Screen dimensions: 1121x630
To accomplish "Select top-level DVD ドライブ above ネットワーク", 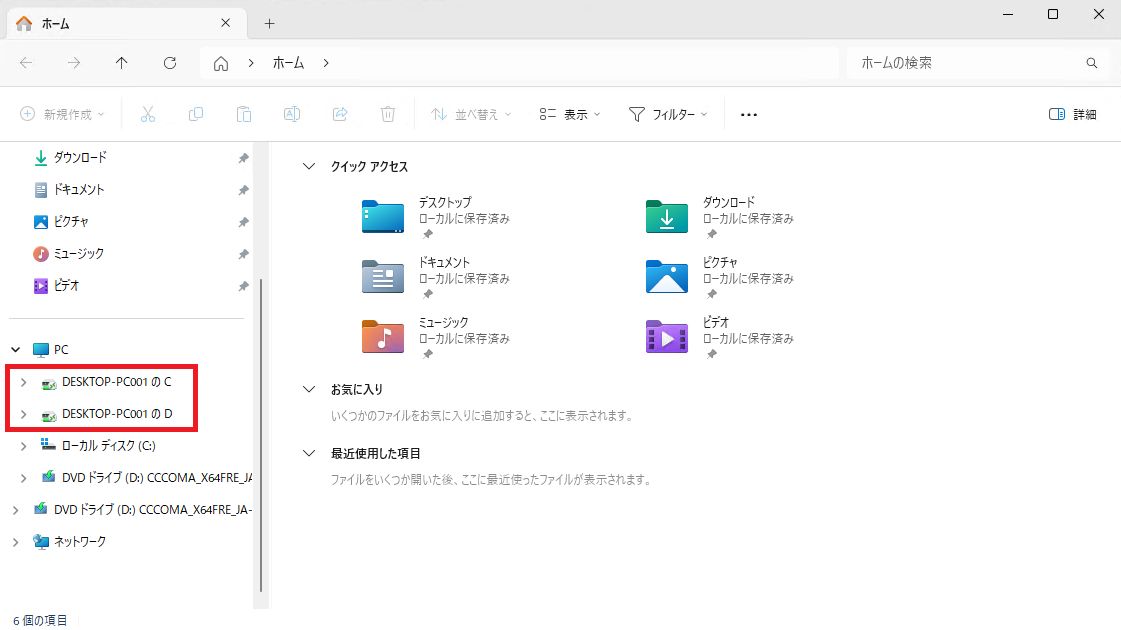I will point(152,511).
